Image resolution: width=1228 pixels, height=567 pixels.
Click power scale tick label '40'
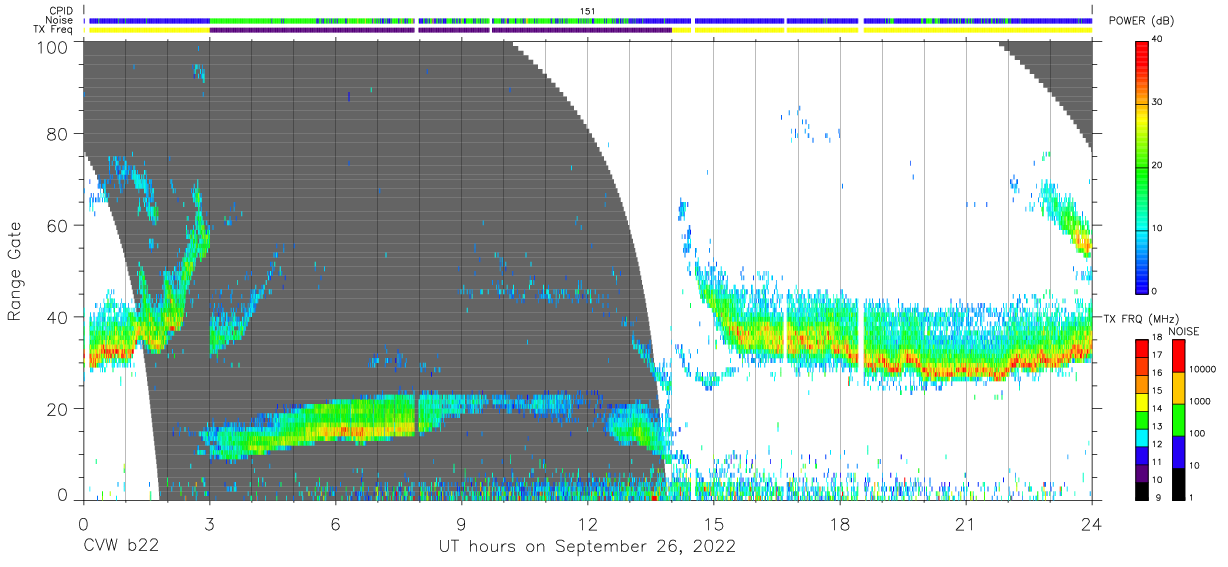[x=1159, y=39]
